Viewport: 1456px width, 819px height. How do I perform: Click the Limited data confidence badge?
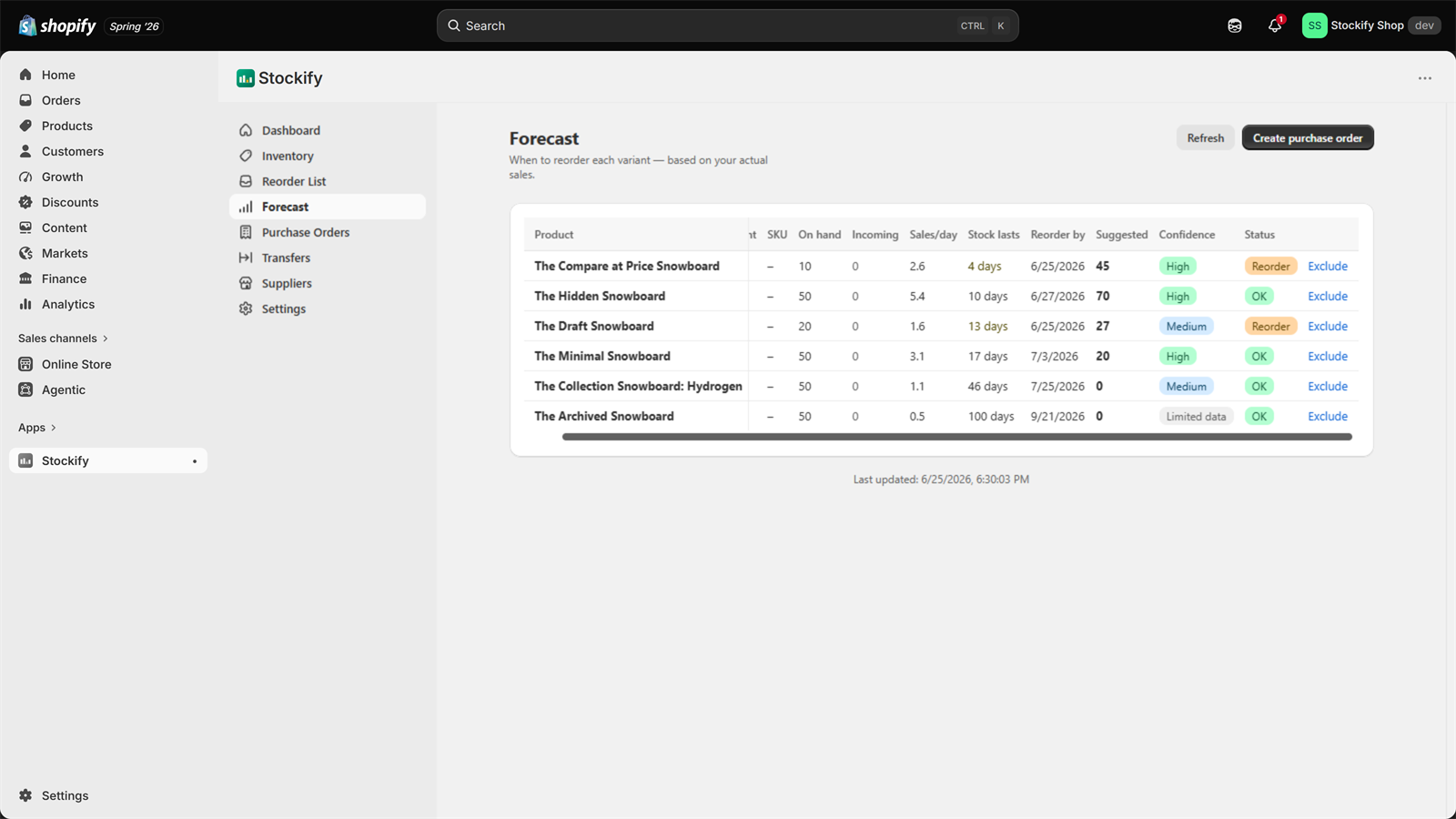(1196, 416)
